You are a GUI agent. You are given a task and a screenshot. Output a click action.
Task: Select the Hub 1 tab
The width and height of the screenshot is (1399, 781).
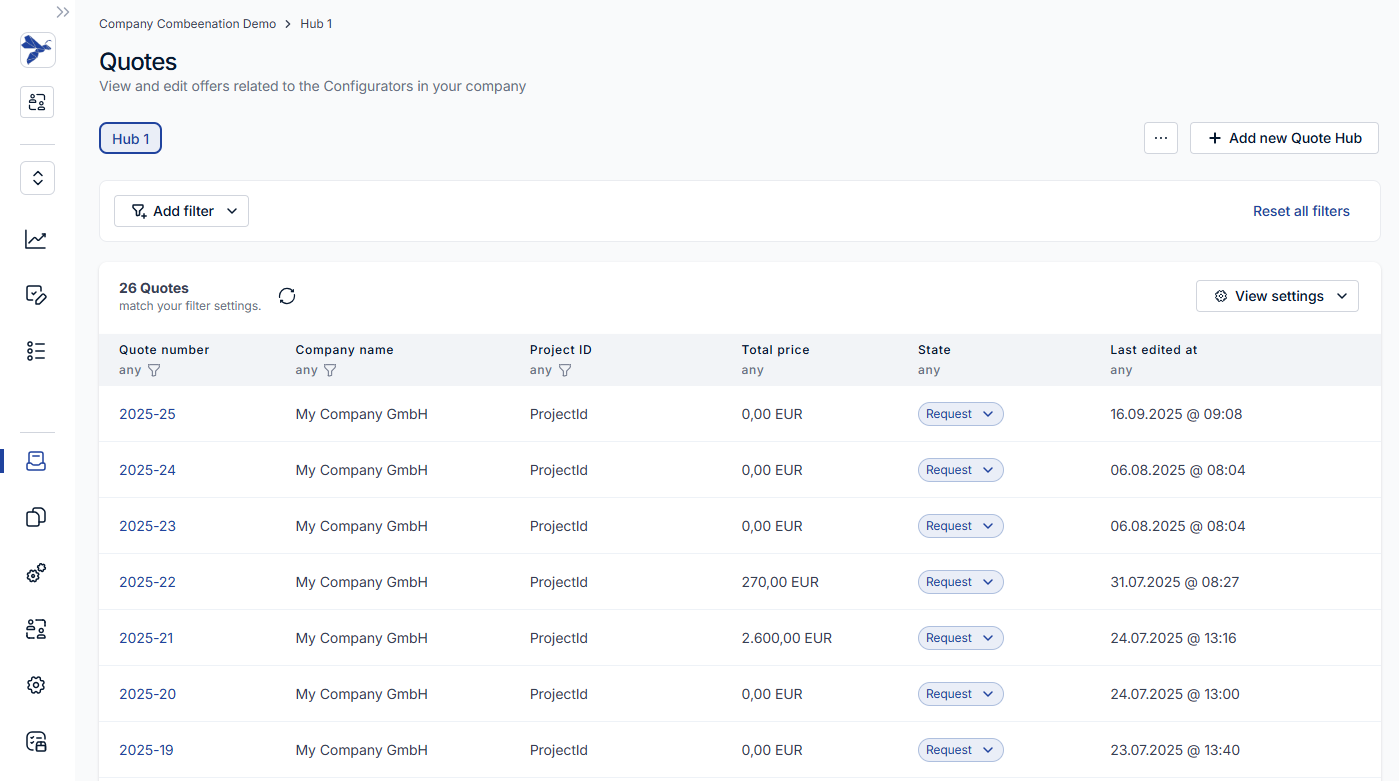[130, 139]
